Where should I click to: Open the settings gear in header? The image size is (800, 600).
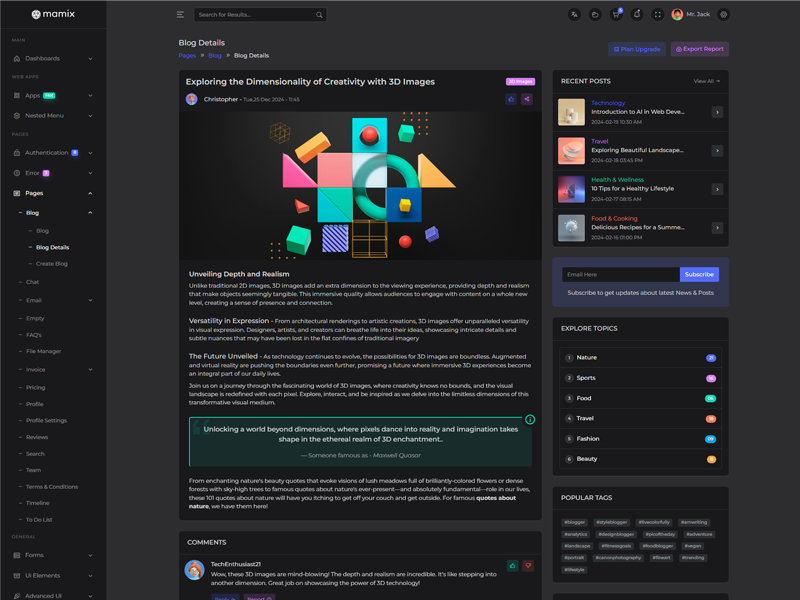[x=724, y=15]
